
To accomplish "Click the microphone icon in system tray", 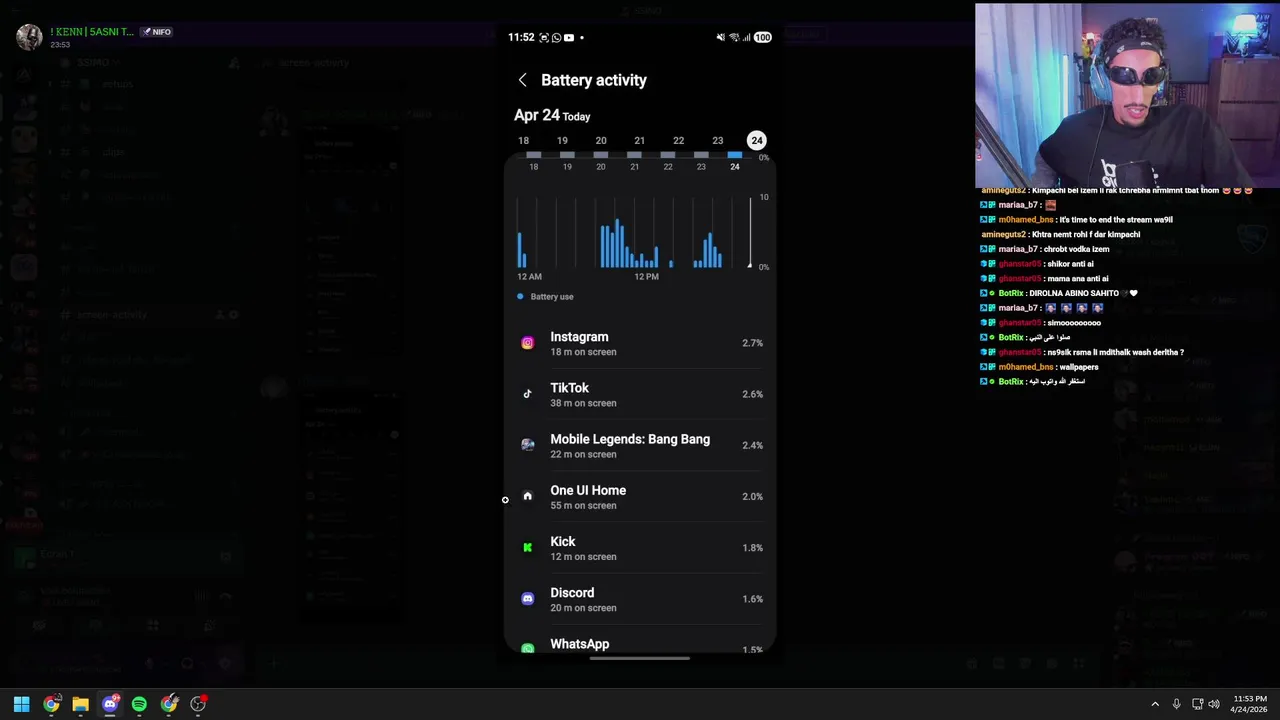I will pos(1176,704).
